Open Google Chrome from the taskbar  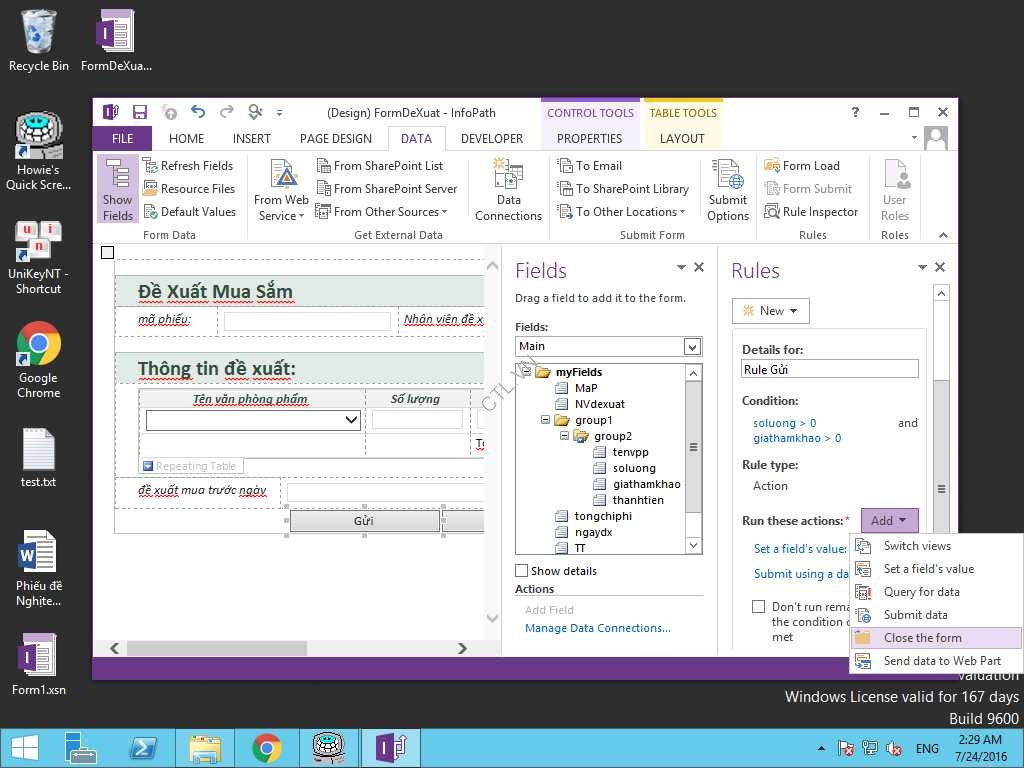(x=266, y=748)
